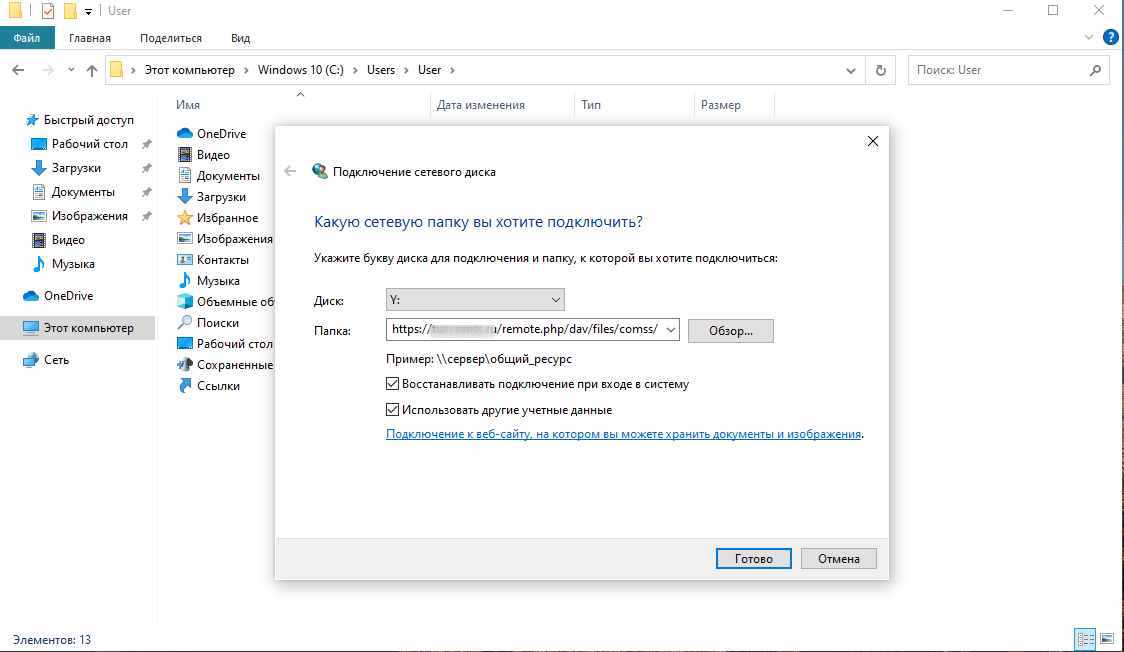Open the Explorer help question mark
Viewport: 1124px width, 652px height.
point(1110,37)
